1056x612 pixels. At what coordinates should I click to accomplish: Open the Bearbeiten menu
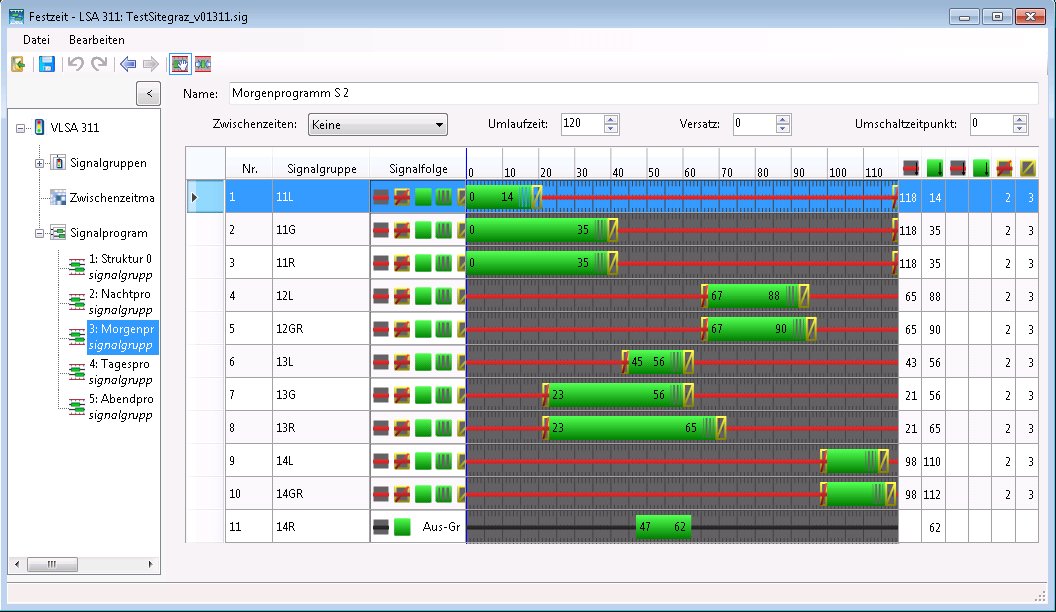[97, 40]
